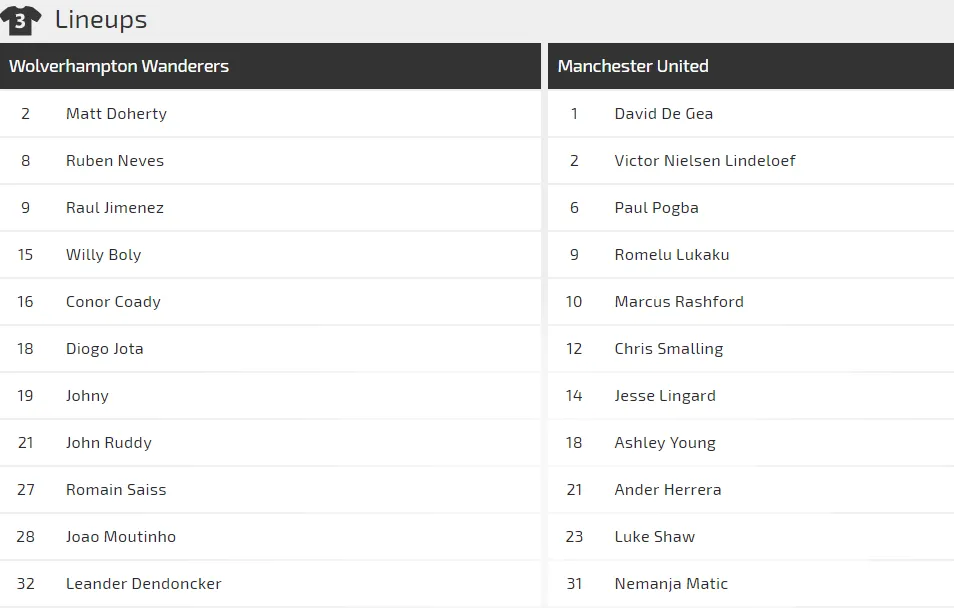Click on Ruben Neves
Image resolution: width=954 pixels, height=608 pixels.
tap(115, 161)
